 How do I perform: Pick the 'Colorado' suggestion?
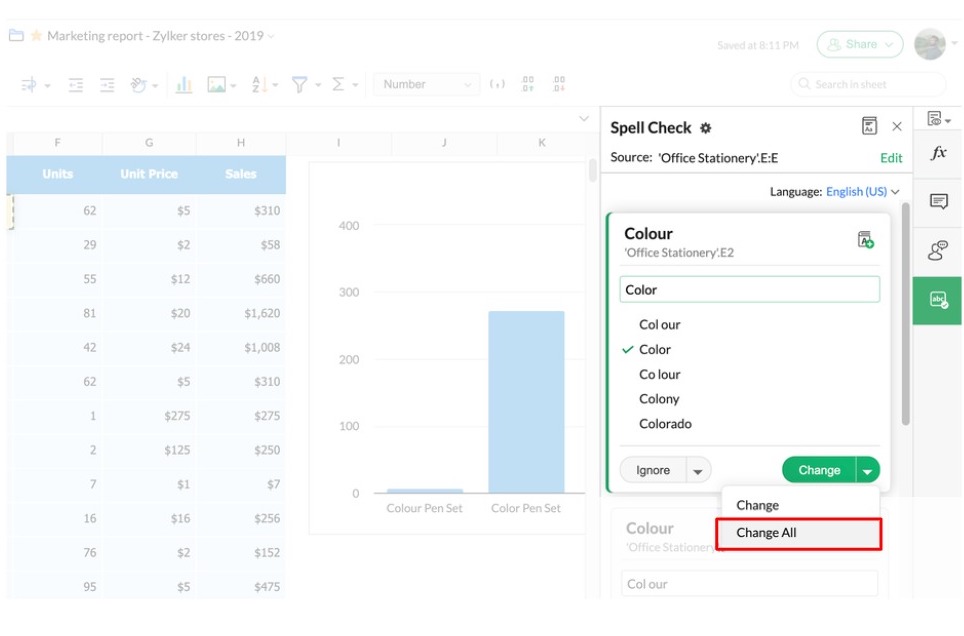[665, 424]
